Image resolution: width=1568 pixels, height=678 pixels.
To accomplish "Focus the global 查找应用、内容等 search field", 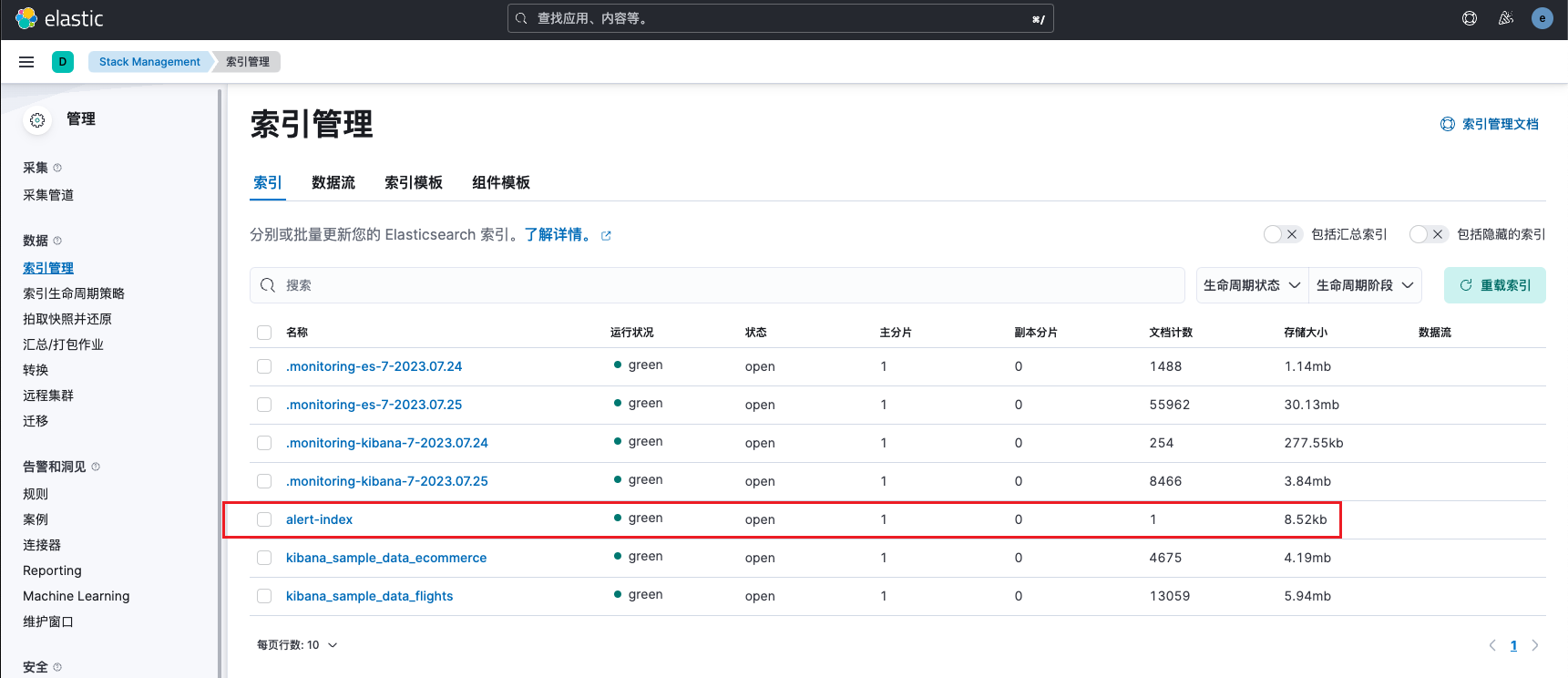I will pyautogui.click(x=781, y=18).
